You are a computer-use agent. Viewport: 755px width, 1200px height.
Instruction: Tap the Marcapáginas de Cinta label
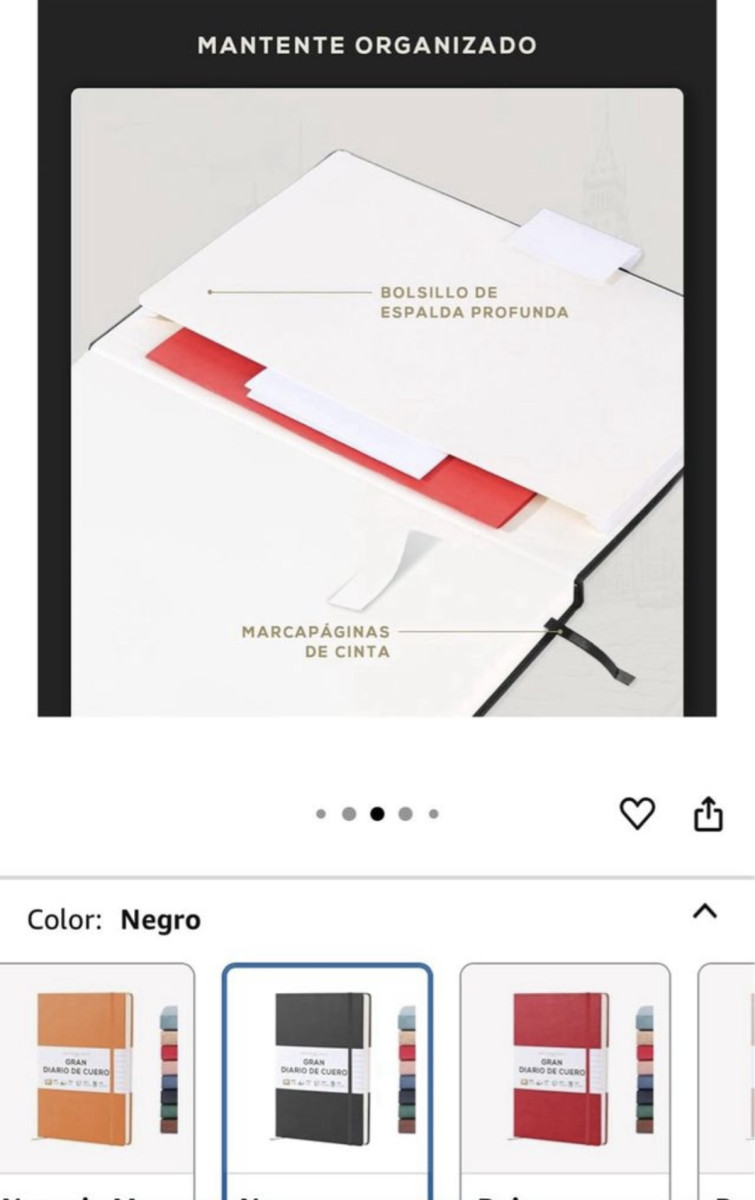pos(315,642)
